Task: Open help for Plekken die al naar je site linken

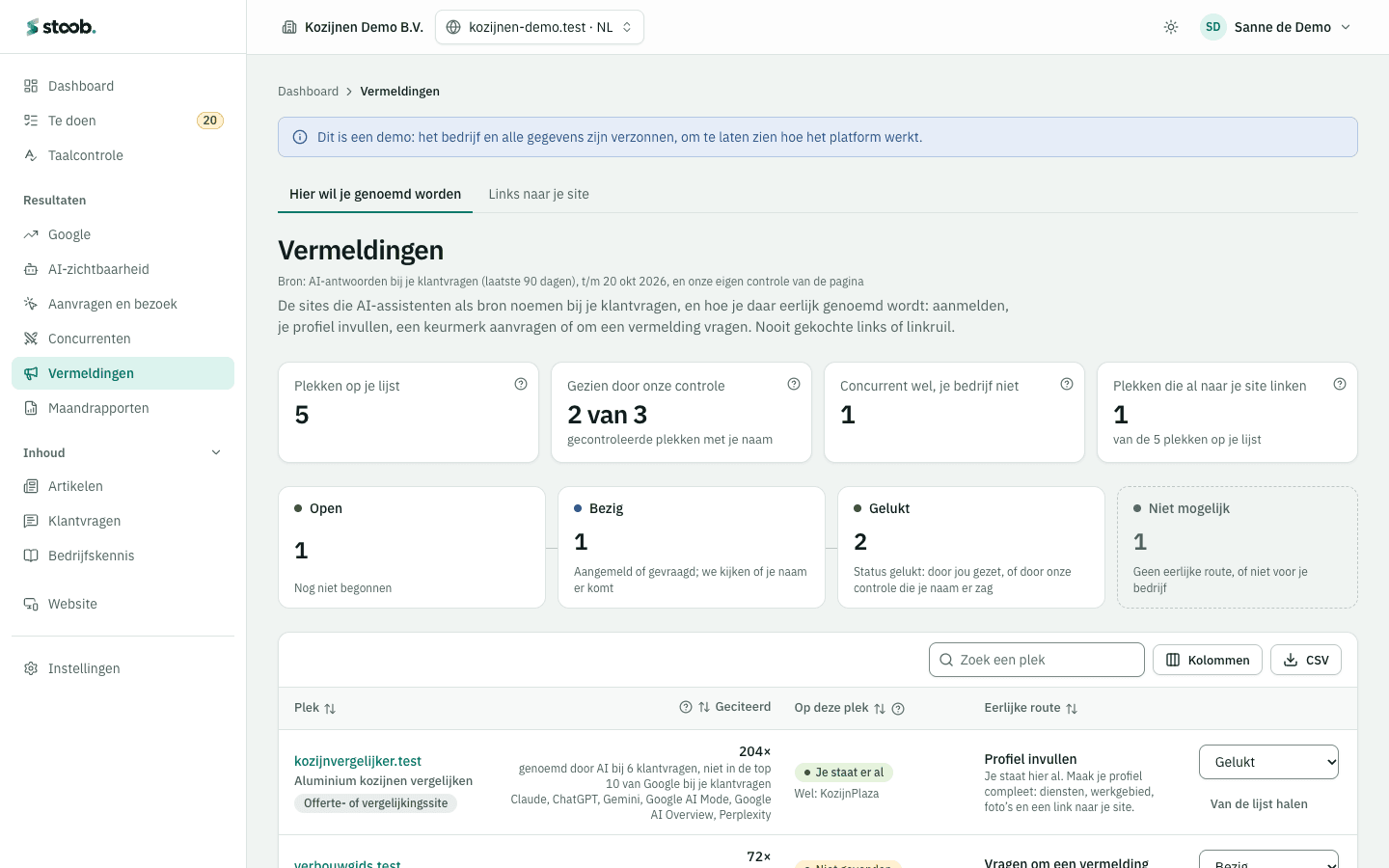Action: [x=1340, y=384]
